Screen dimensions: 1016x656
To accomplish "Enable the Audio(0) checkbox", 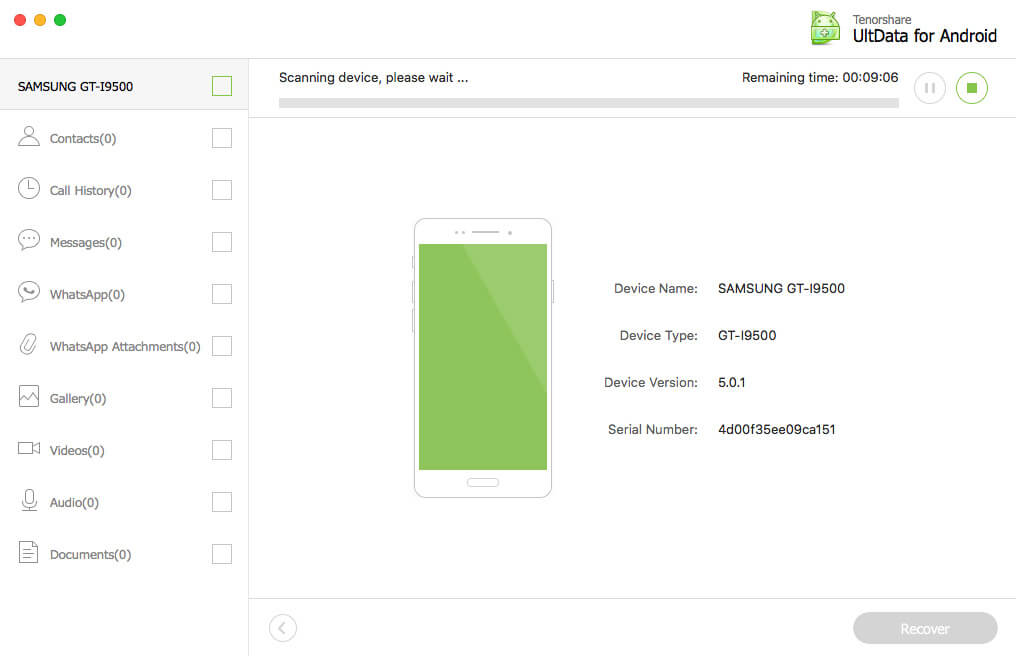I will pos(222,502).
